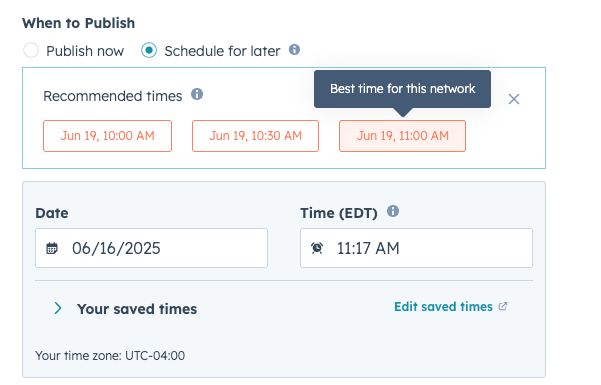
Task: Click the info icon beside Time (EDT)
Action: (x=393, y=211)
